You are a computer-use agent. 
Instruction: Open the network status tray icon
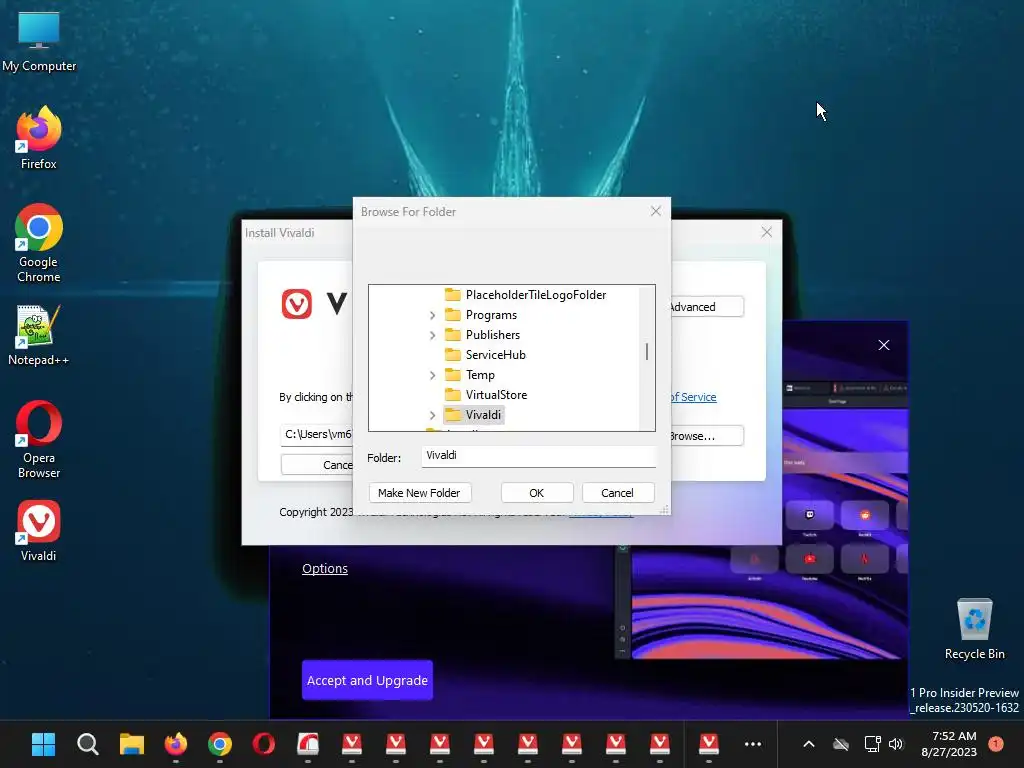tap(872, 744)
